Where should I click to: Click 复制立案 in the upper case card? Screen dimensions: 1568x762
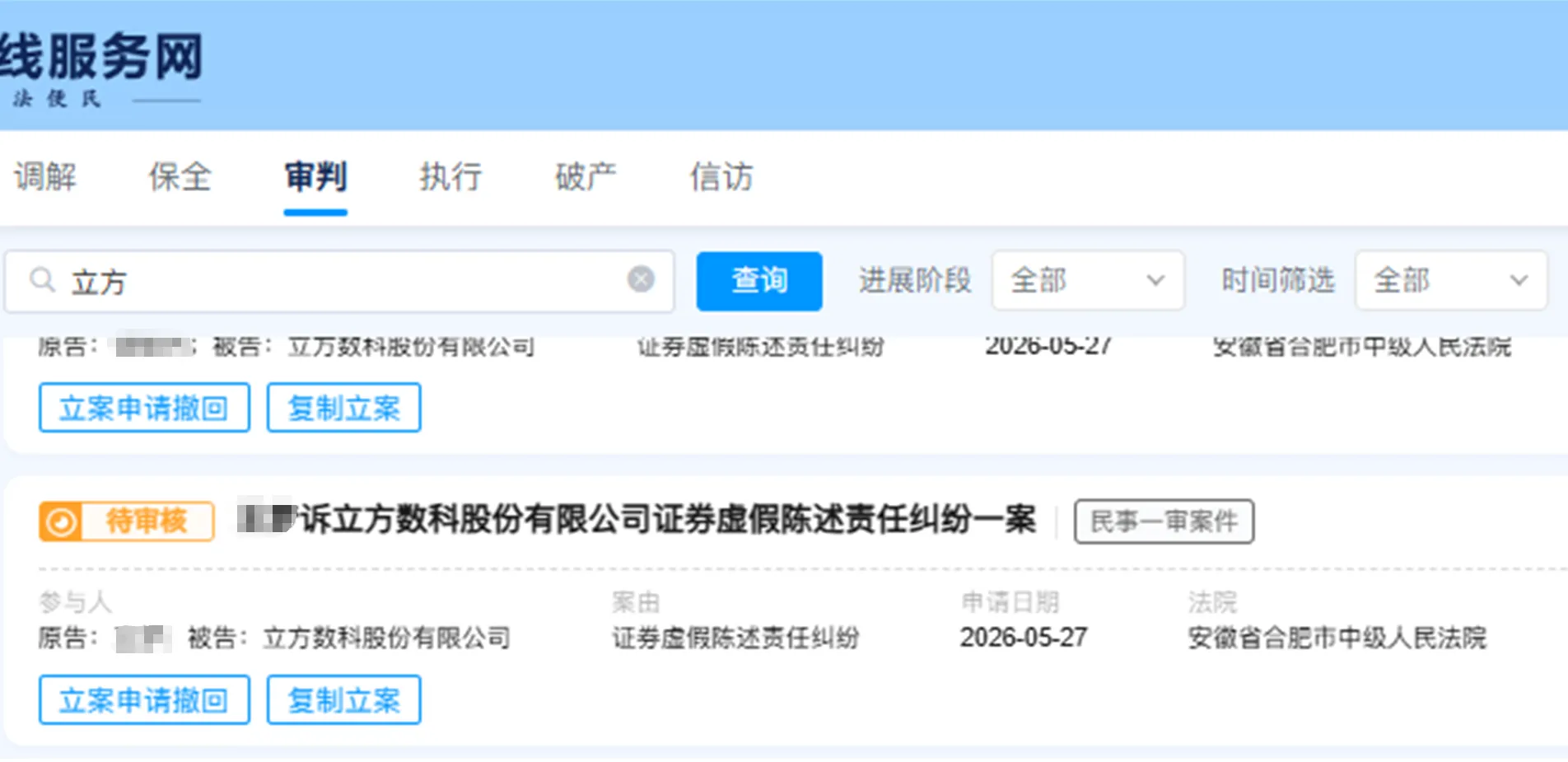pyautogui.click(x=344, y=408)
